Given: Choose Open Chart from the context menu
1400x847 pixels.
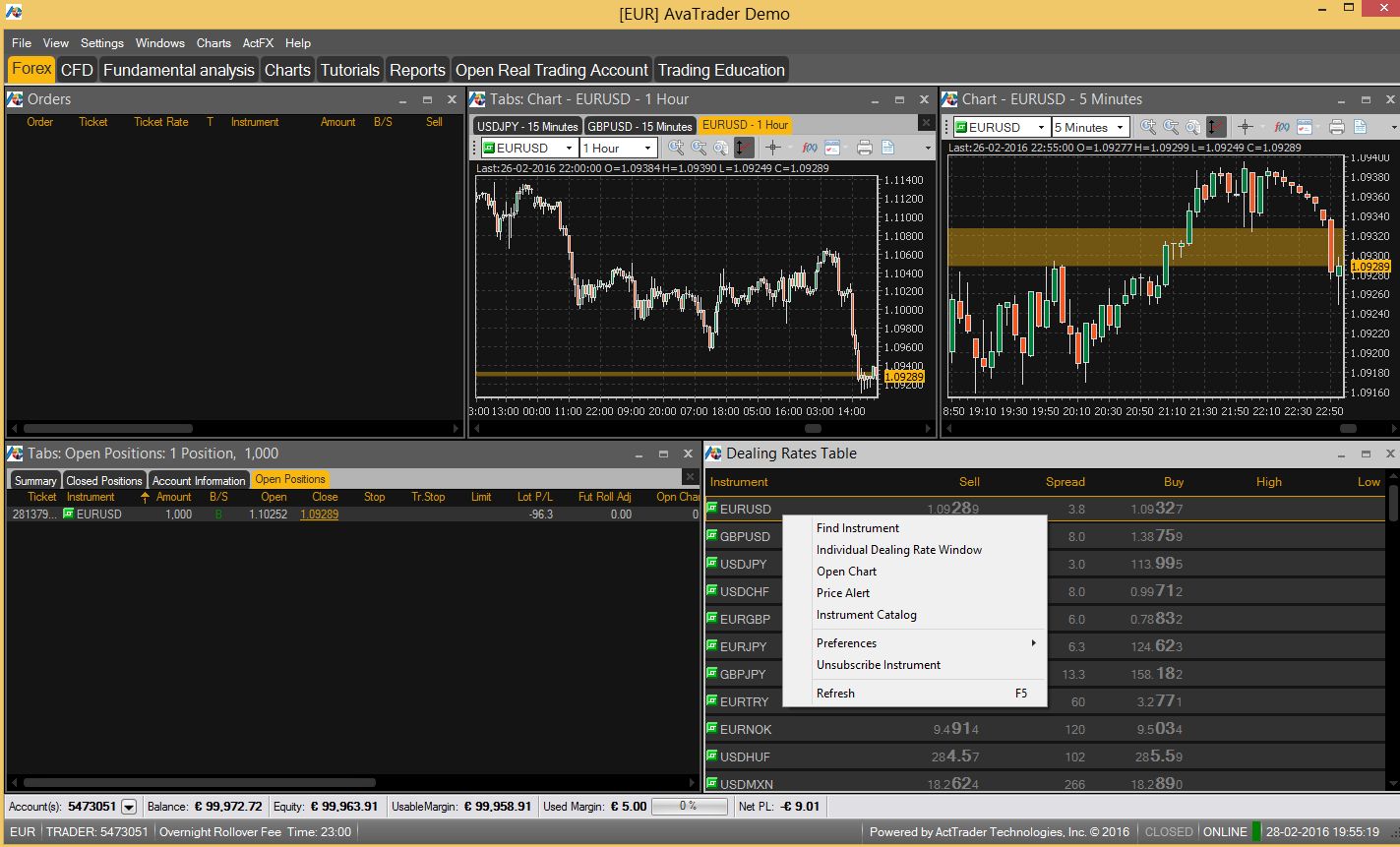Looking at the screenshot, I should [x=846, y=572].
